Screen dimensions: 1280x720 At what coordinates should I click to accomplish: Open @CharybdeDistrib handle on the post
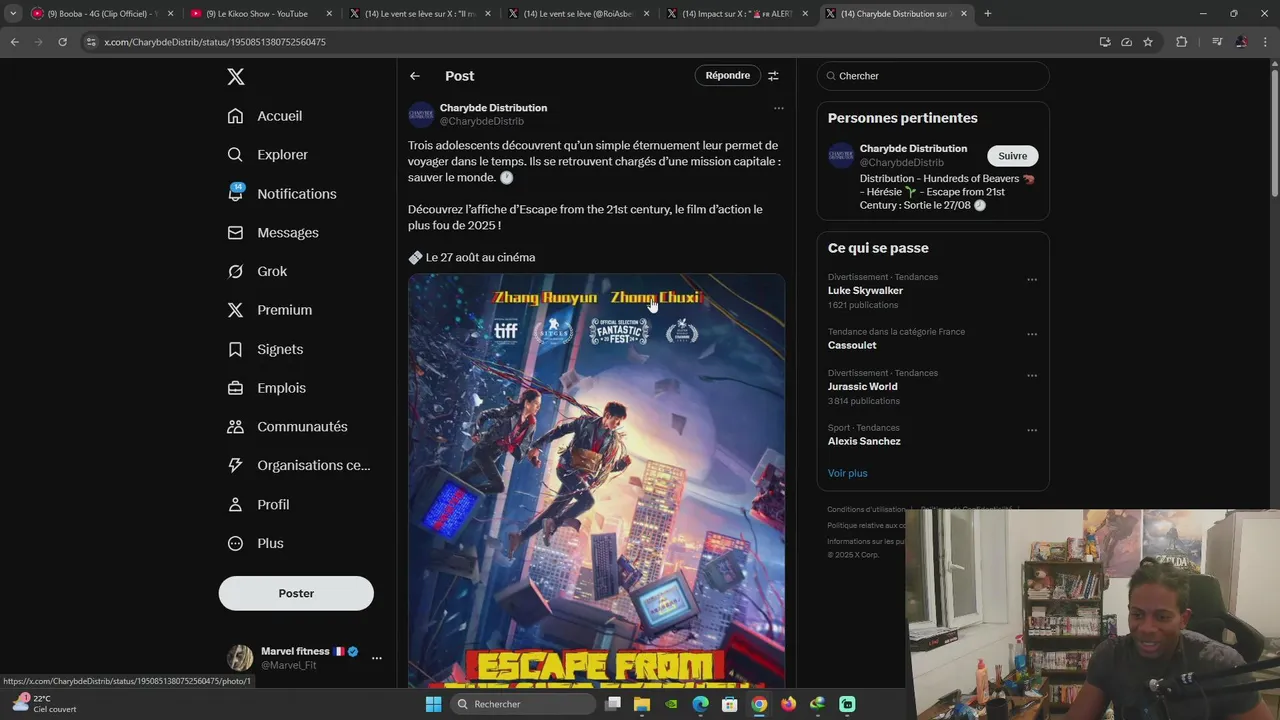482,122
